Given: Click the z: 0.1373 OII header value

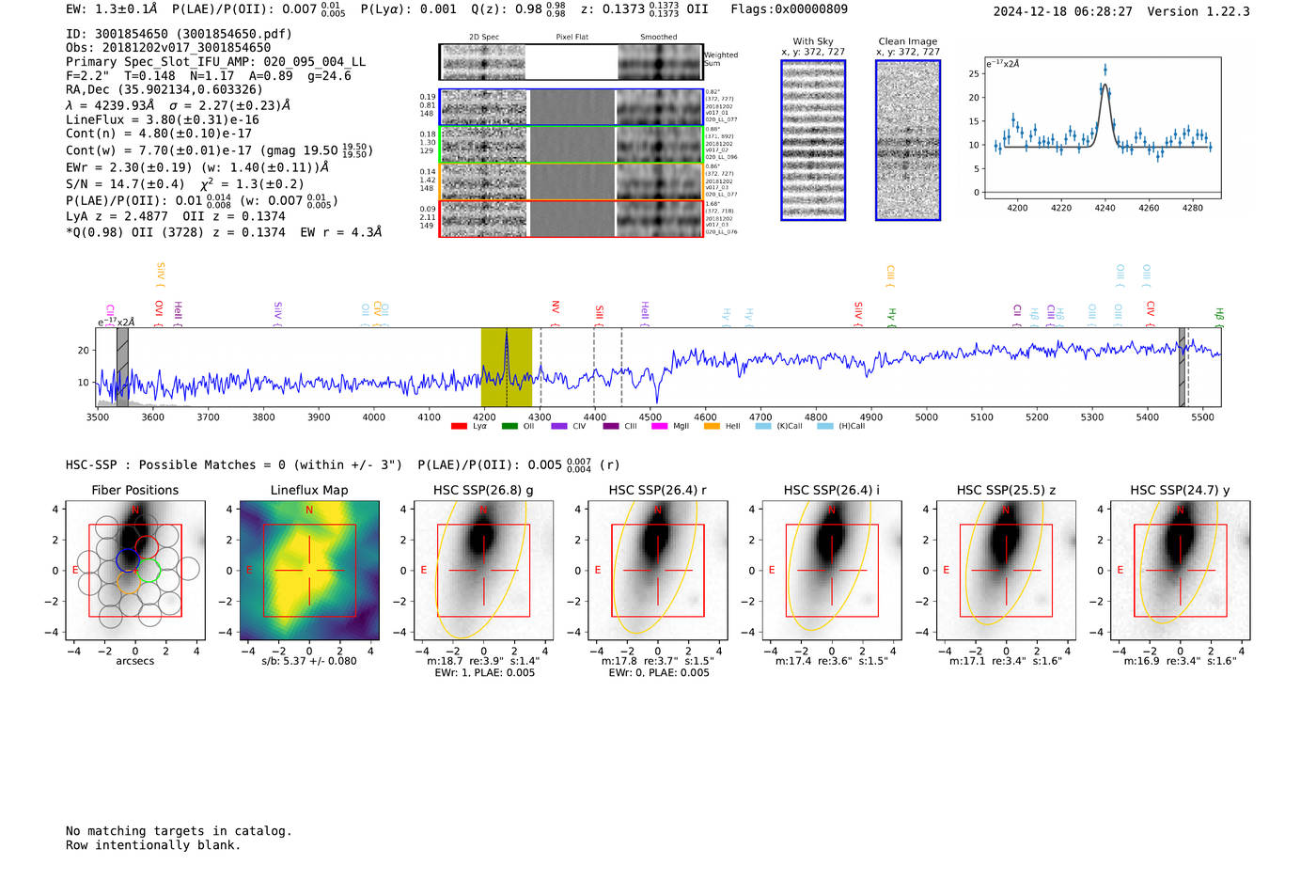Looking at the screenshot, I should click(645, 9).
